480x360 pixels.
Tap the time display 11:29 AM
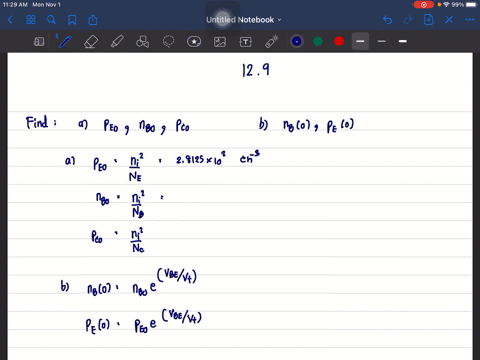(x=15, y=5)
